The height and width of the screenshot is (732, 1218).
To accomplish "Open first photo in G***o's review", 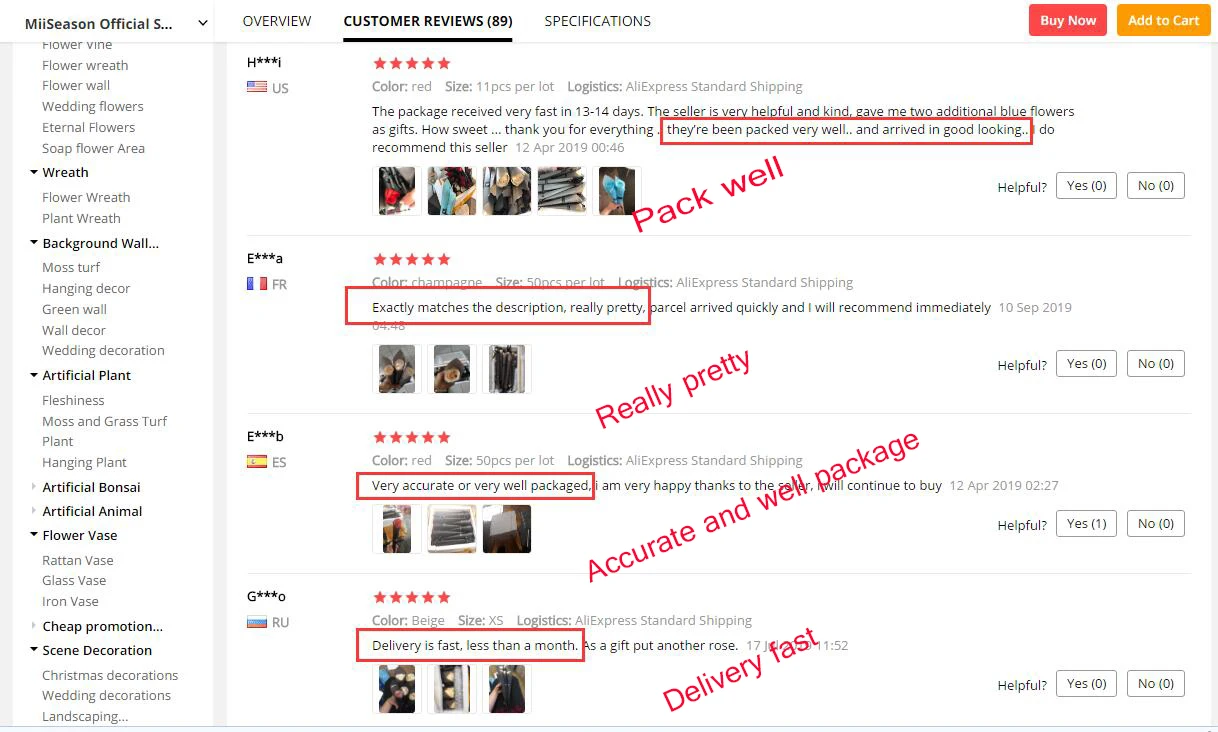I will [x=397, y=689].
